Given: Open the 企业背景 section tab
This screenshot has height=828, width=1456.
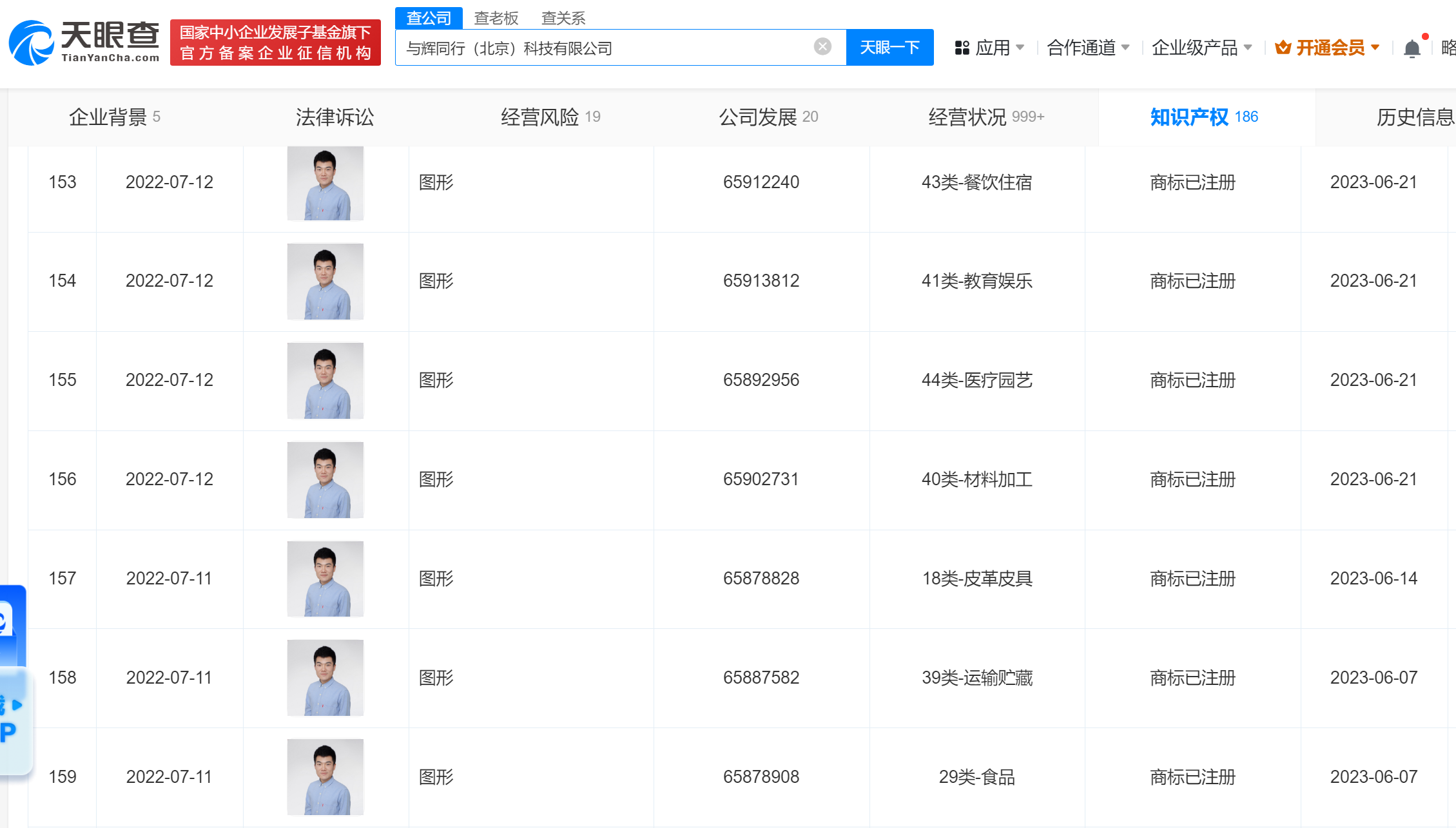Looking at the screenshot, I should [x=114, y=117].
